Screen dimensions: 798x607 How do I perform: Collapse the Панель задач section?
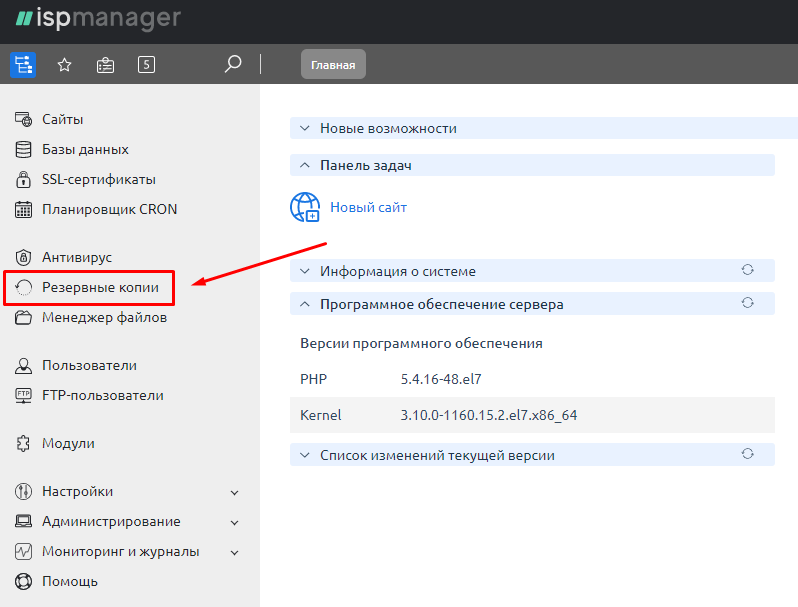(305, 165)
